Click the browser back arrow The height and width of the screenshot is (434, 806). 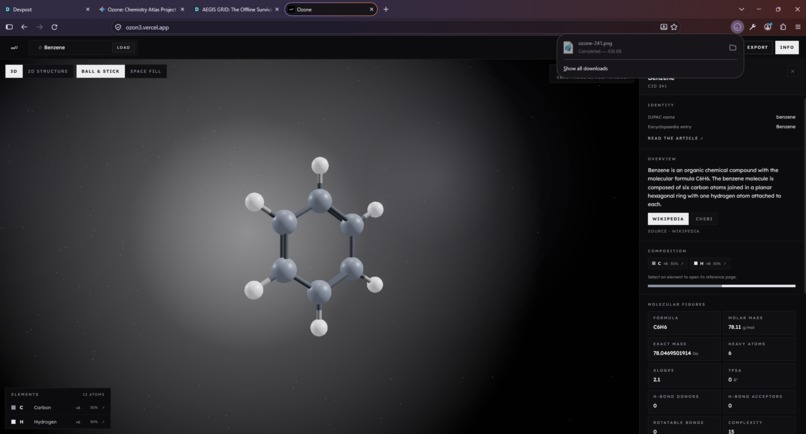(x=24, y=27)
